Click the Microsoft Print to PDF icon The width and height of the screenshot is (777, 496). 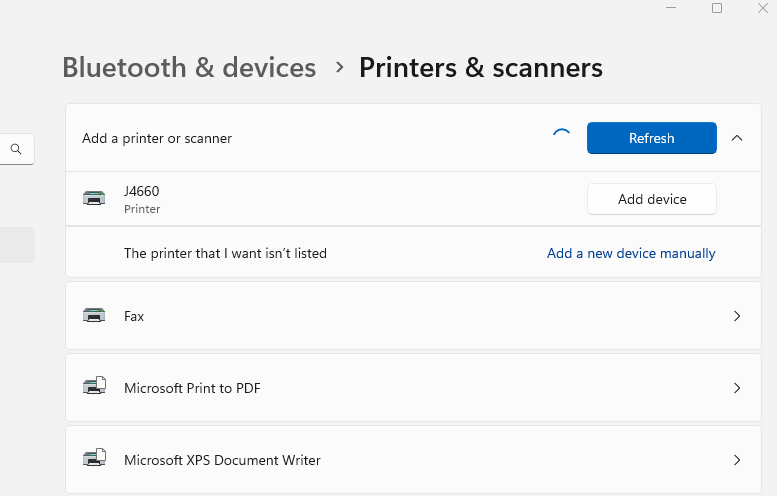pos(94,385)
